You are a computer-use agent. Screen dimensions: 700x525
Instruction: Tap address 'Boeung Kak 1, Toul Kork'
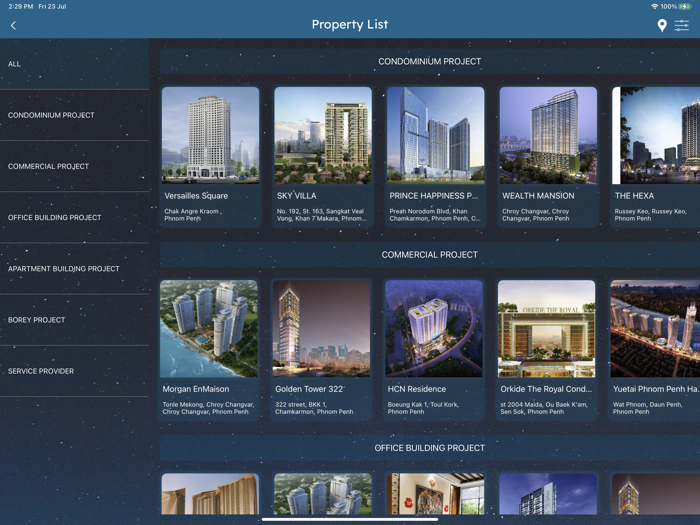[x=423, y=408]
